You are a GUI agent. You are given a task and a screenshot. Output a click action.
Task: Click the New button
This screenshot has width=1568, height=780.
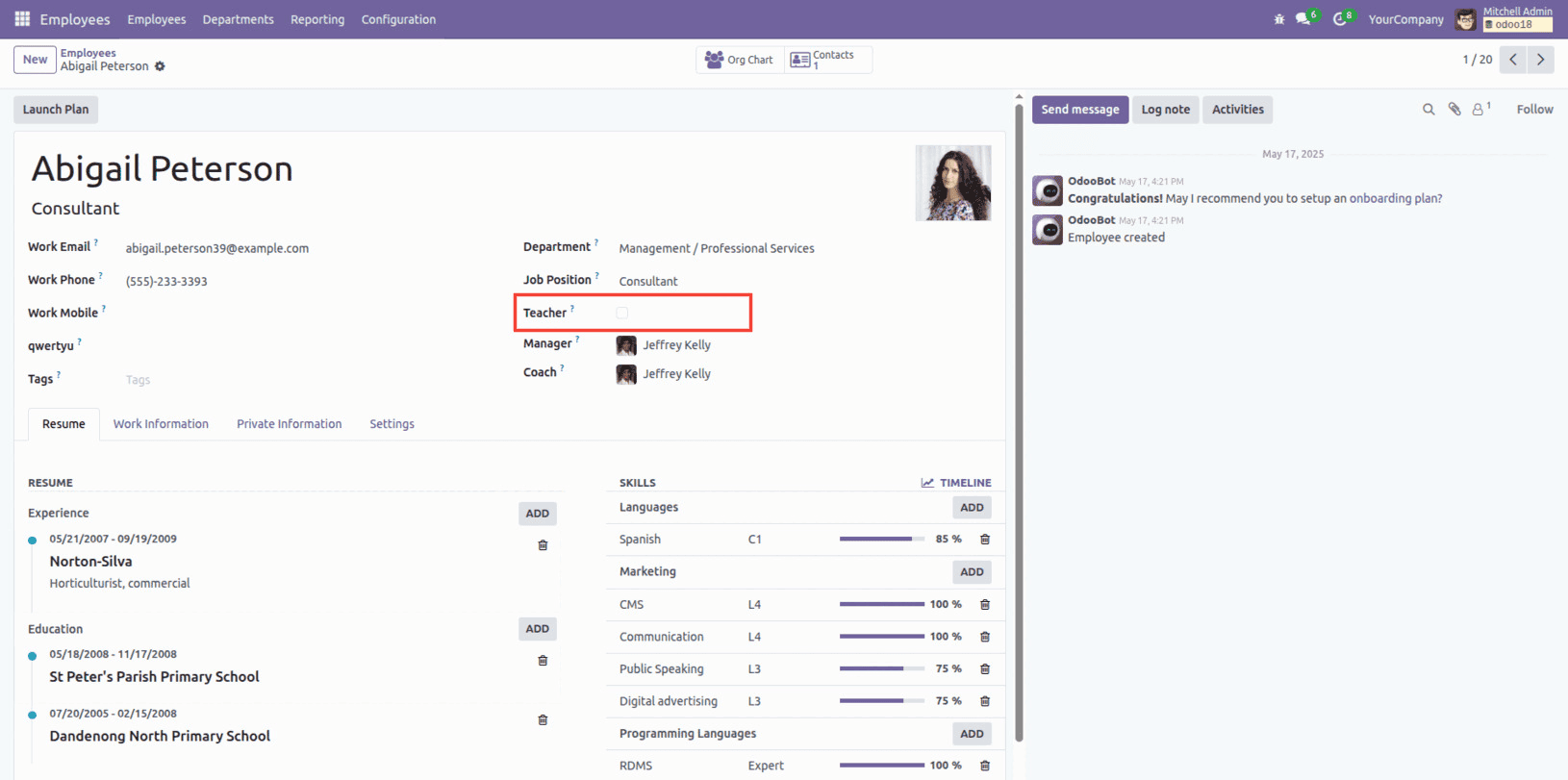(x=35, y=60)
